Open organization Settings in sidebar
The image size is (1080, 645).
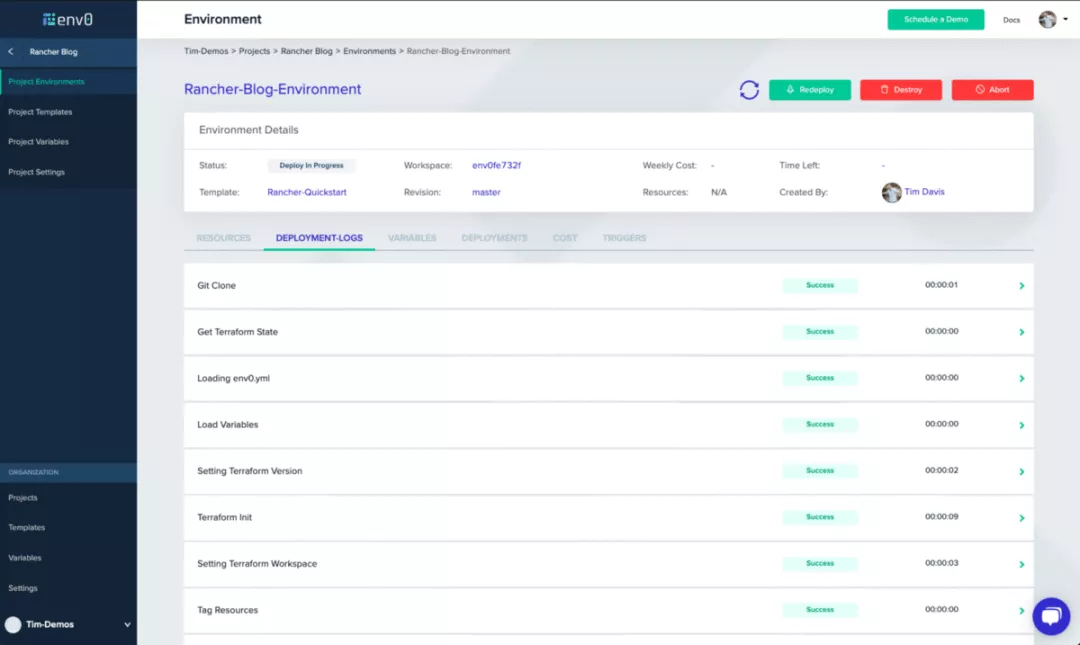tap(23, 588)
